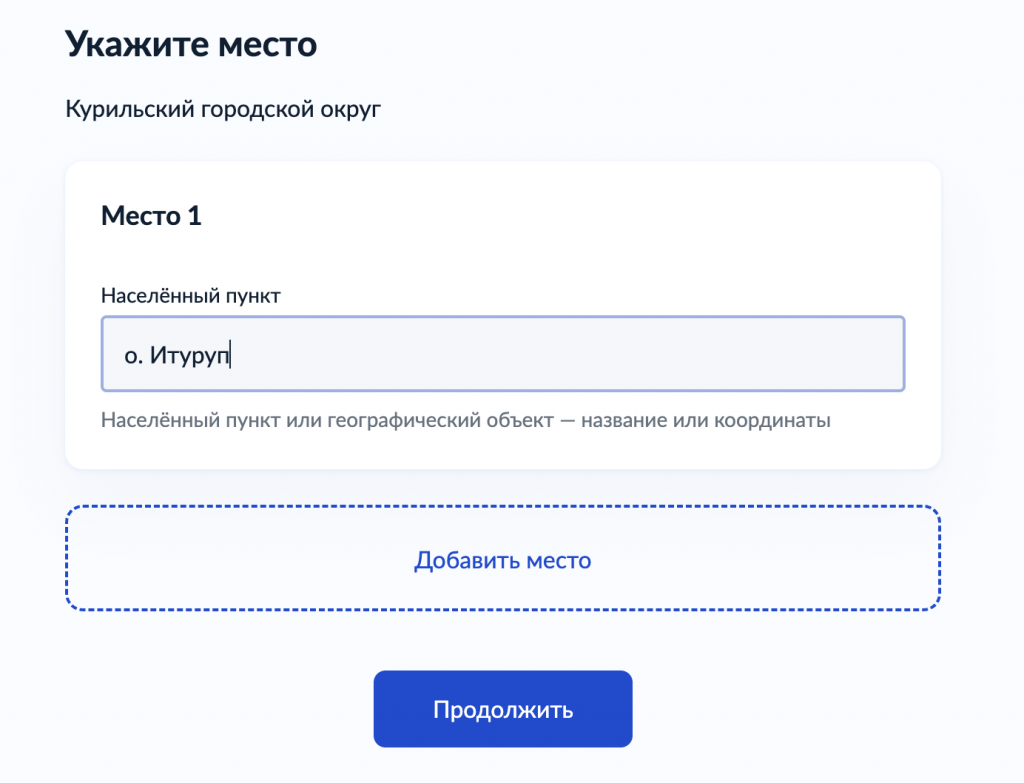Click the Населённый пункт field label

click(191, 296)
